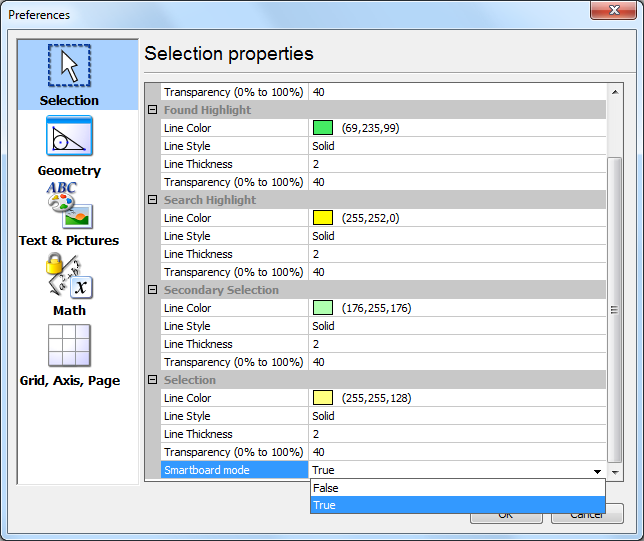This screenshot has height=541, width=644.
Task: Collapse the Selection property group
Action: (153, 380)
